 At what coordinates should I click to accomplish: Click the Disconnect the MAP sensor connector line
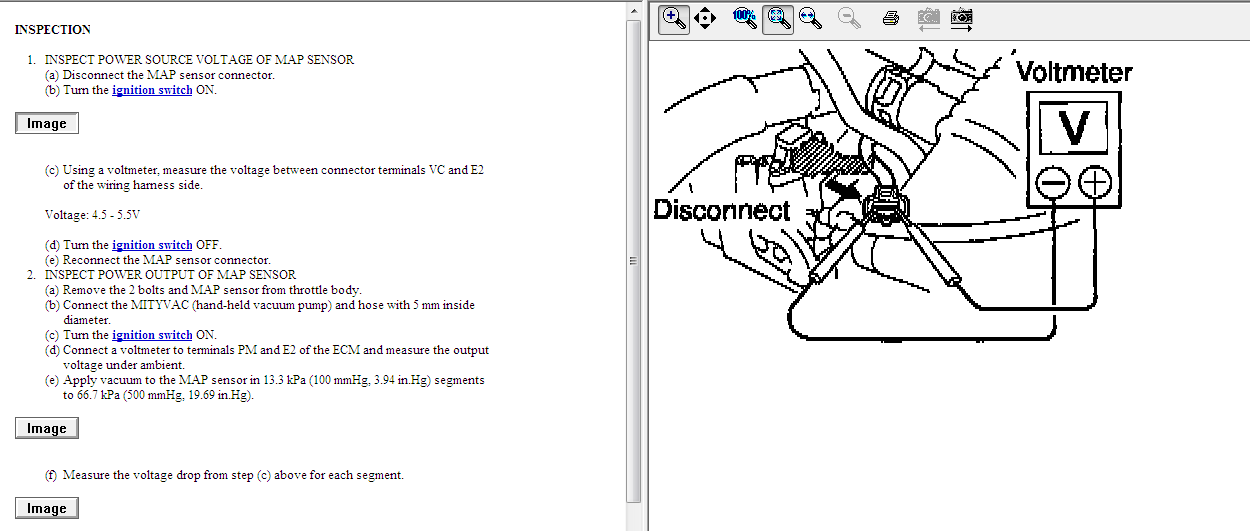click(x=160, y=75)
